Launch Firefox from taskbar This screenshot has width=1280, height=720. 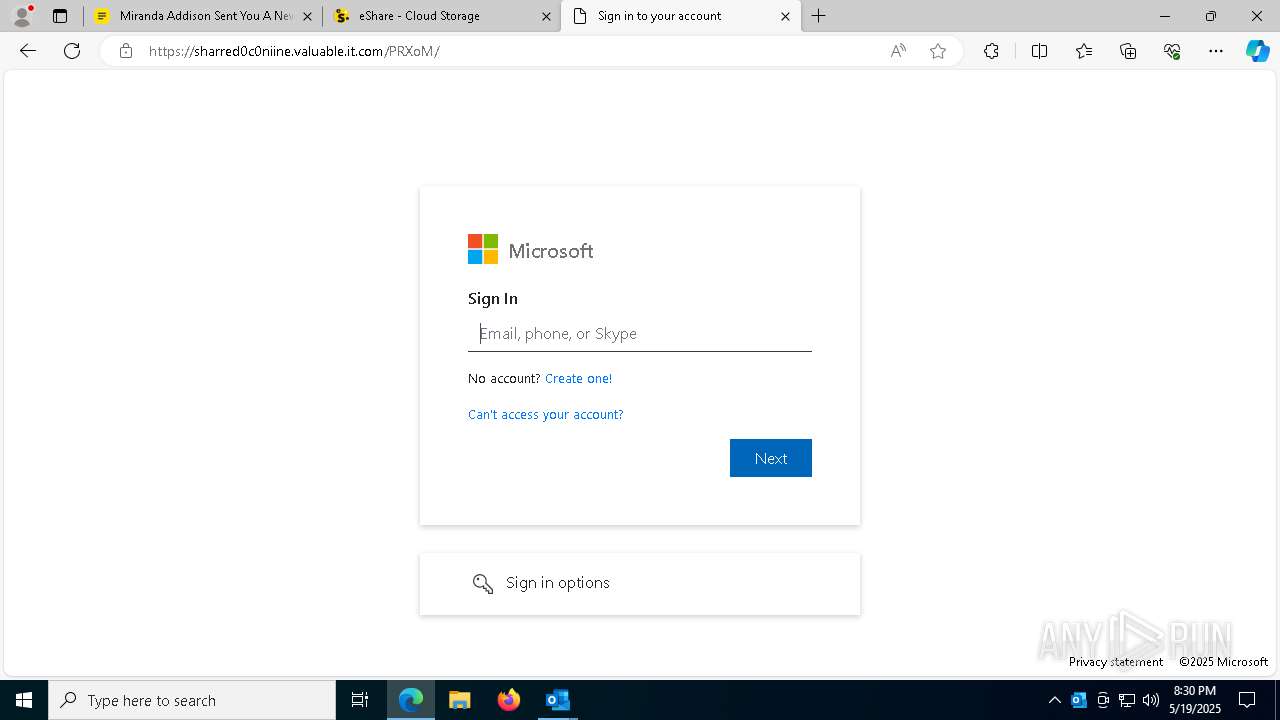tap(509, 700)
